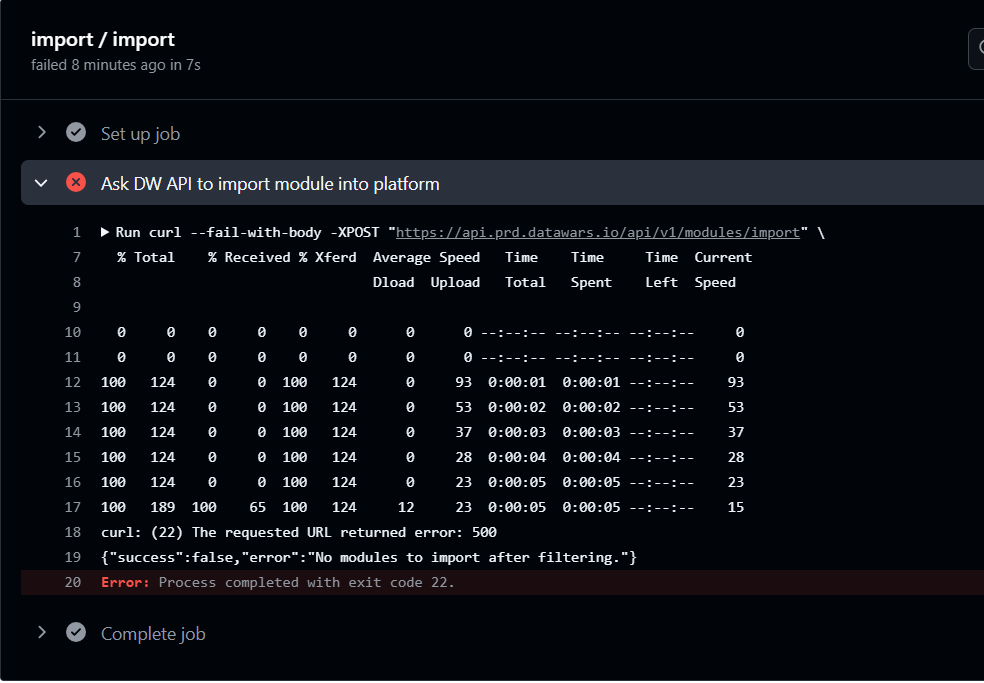Viewport: 984px width, 683px height.
Task: Click log line number 20
Action: (x=73, y=583)
